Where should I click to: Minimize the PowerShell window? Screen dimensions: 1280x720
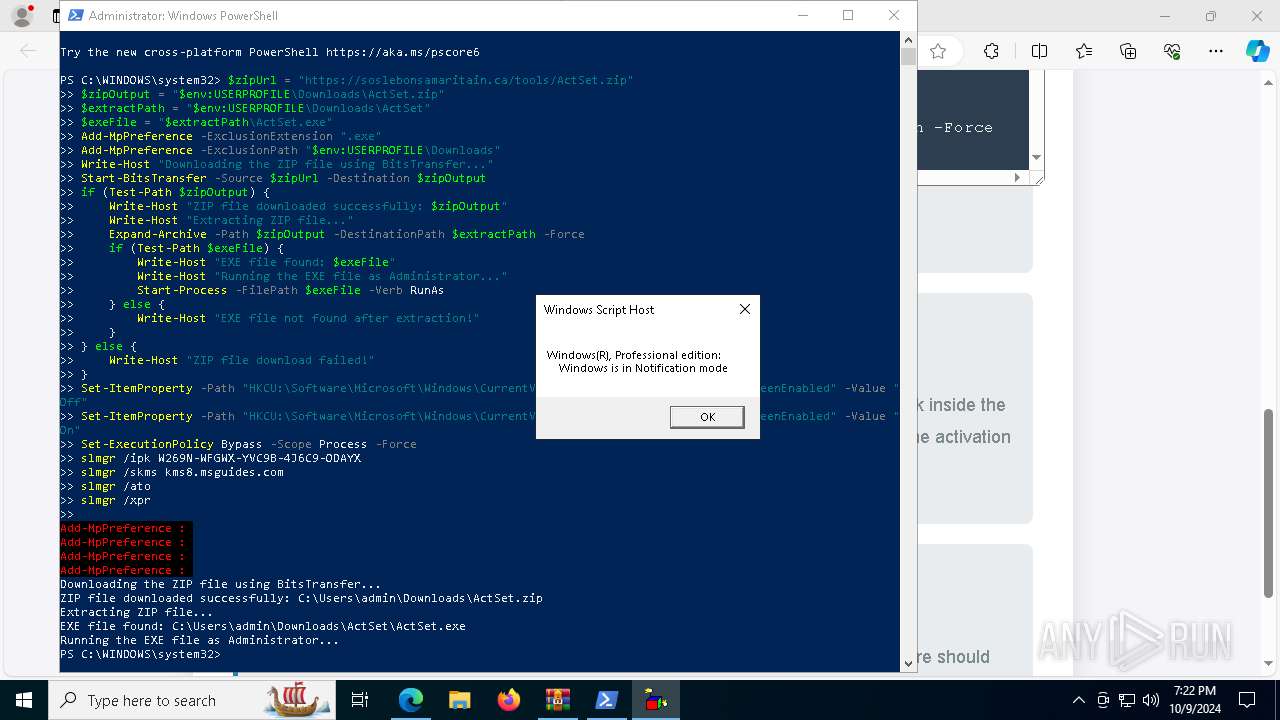802,15
